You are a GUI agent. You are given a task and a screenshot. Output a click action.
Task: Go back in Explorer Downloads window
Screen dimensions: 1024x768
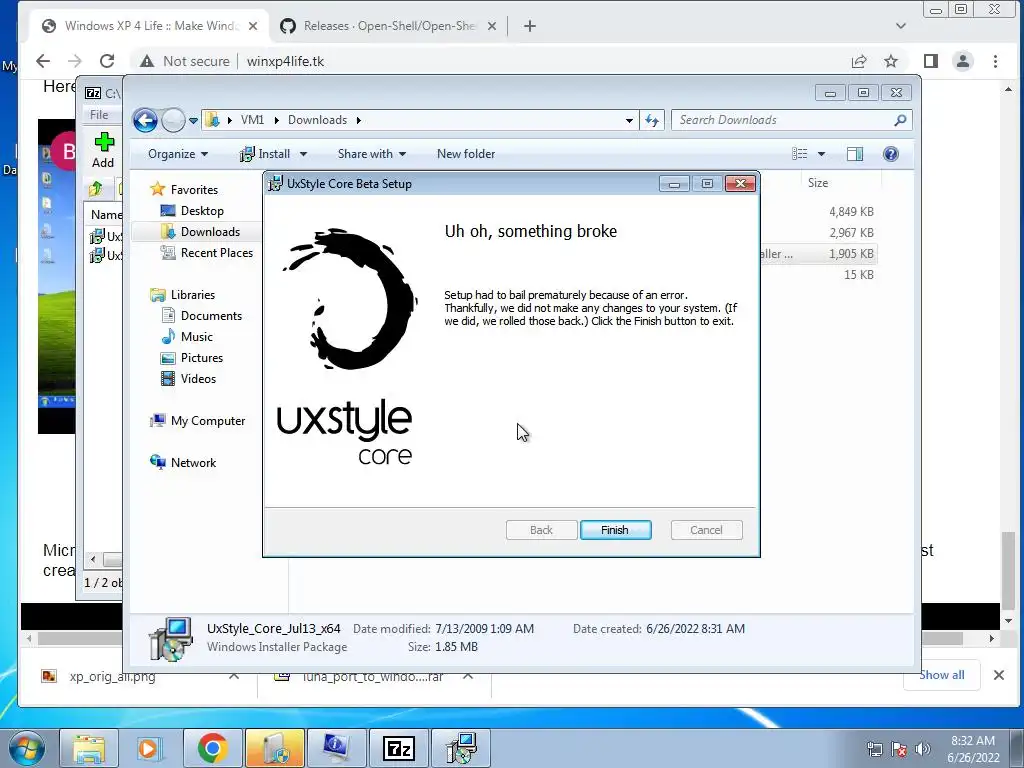145,120
